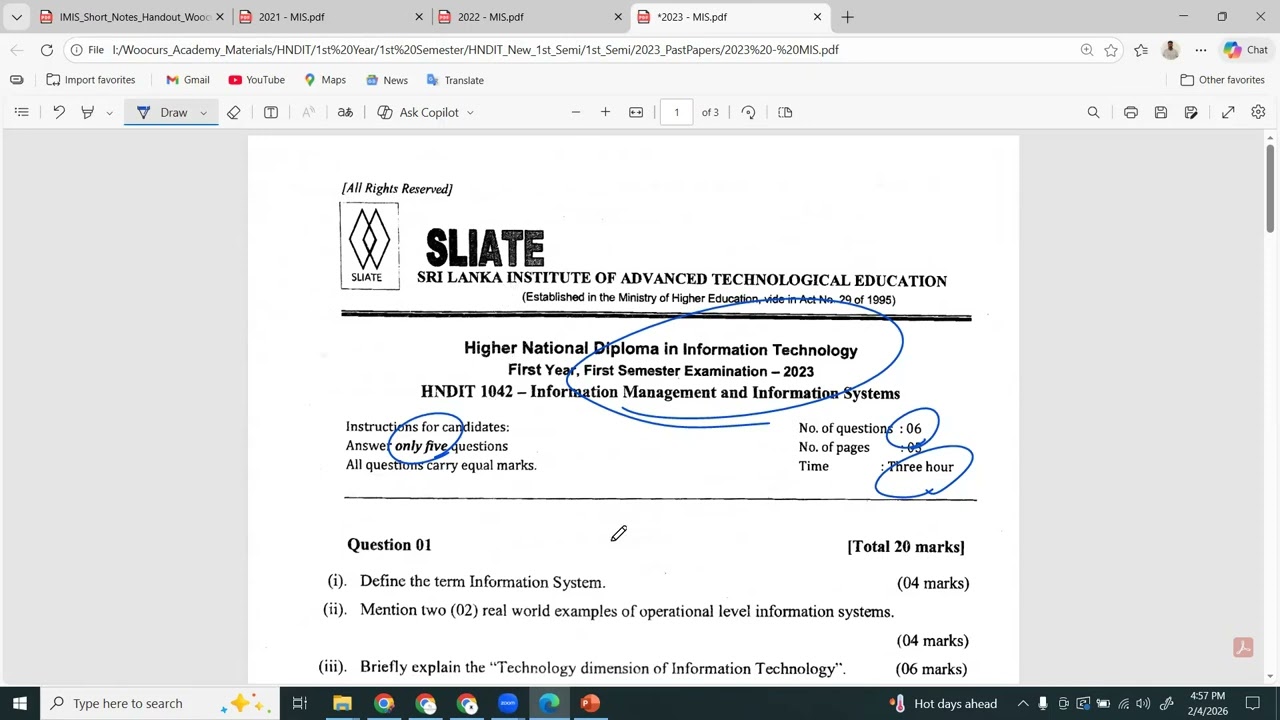Click the zoom magnifier in address bar

tap(1086, 50)
